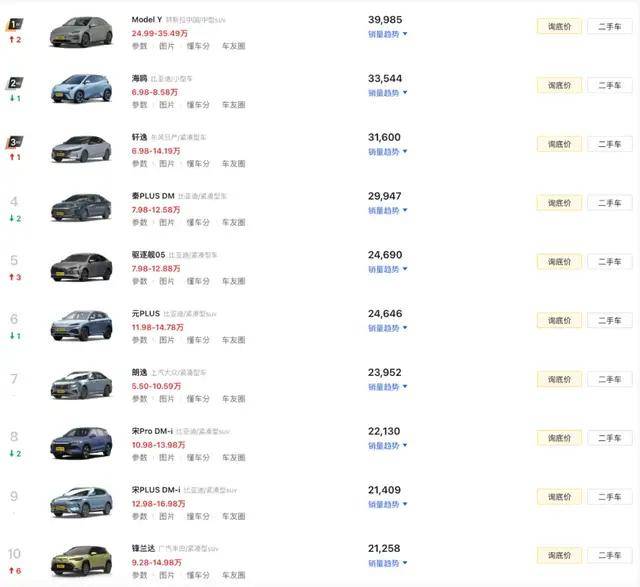Open 懂车分 link under 朗逸
640x587 pixels.
(x=198, y=399)
